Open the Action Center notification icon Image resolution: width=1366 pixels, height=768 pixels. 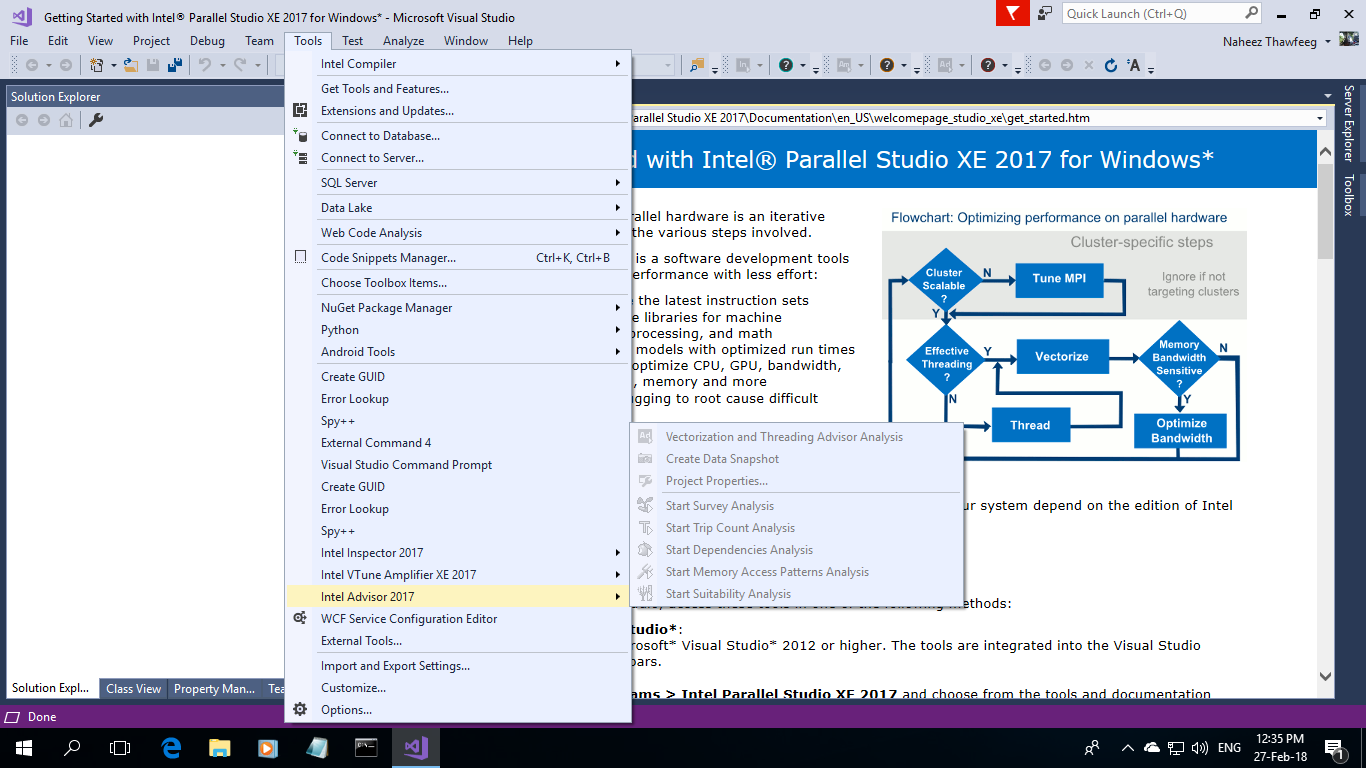pos(1333,747)
